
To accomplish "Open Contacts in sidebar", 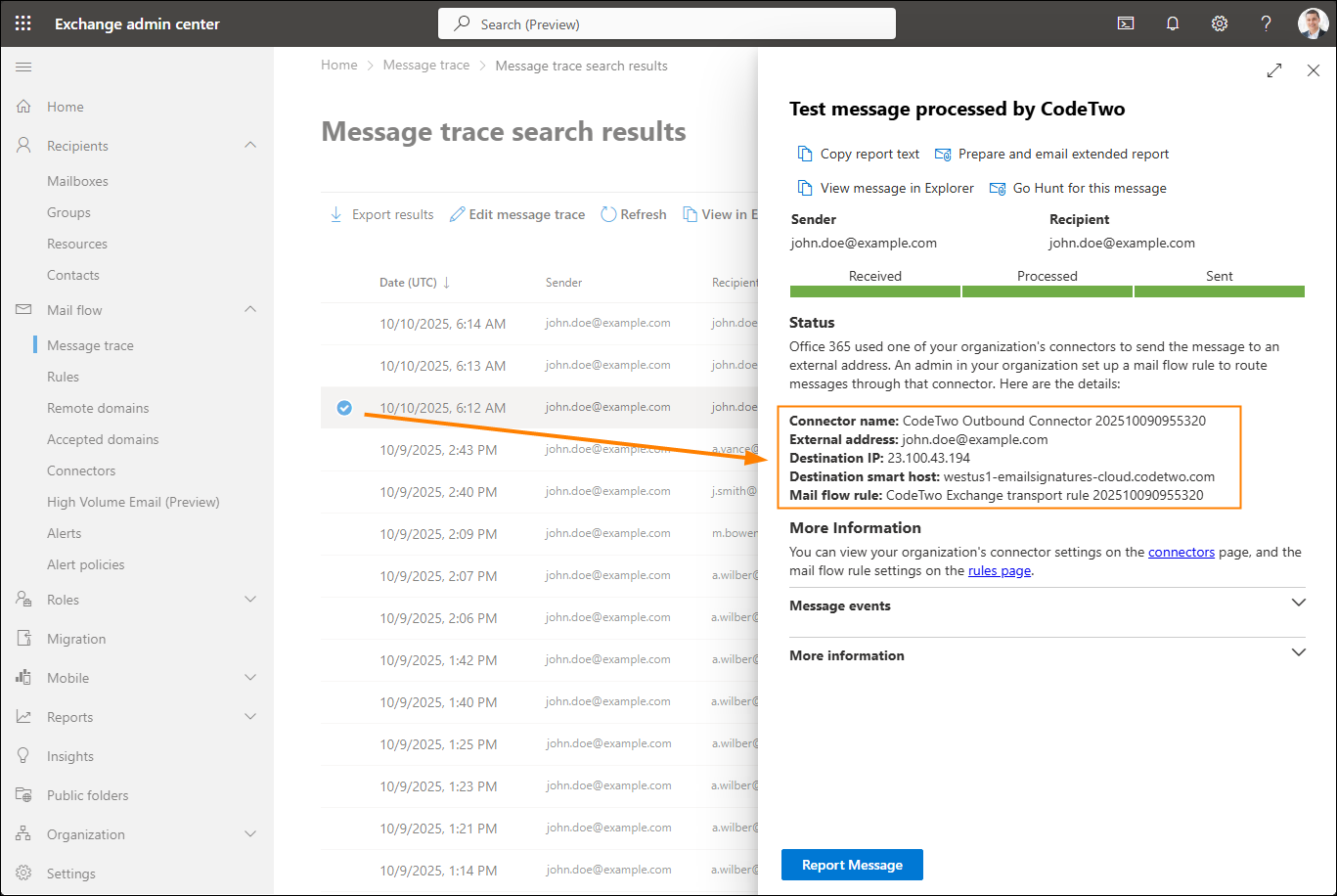I will [73, 275].
